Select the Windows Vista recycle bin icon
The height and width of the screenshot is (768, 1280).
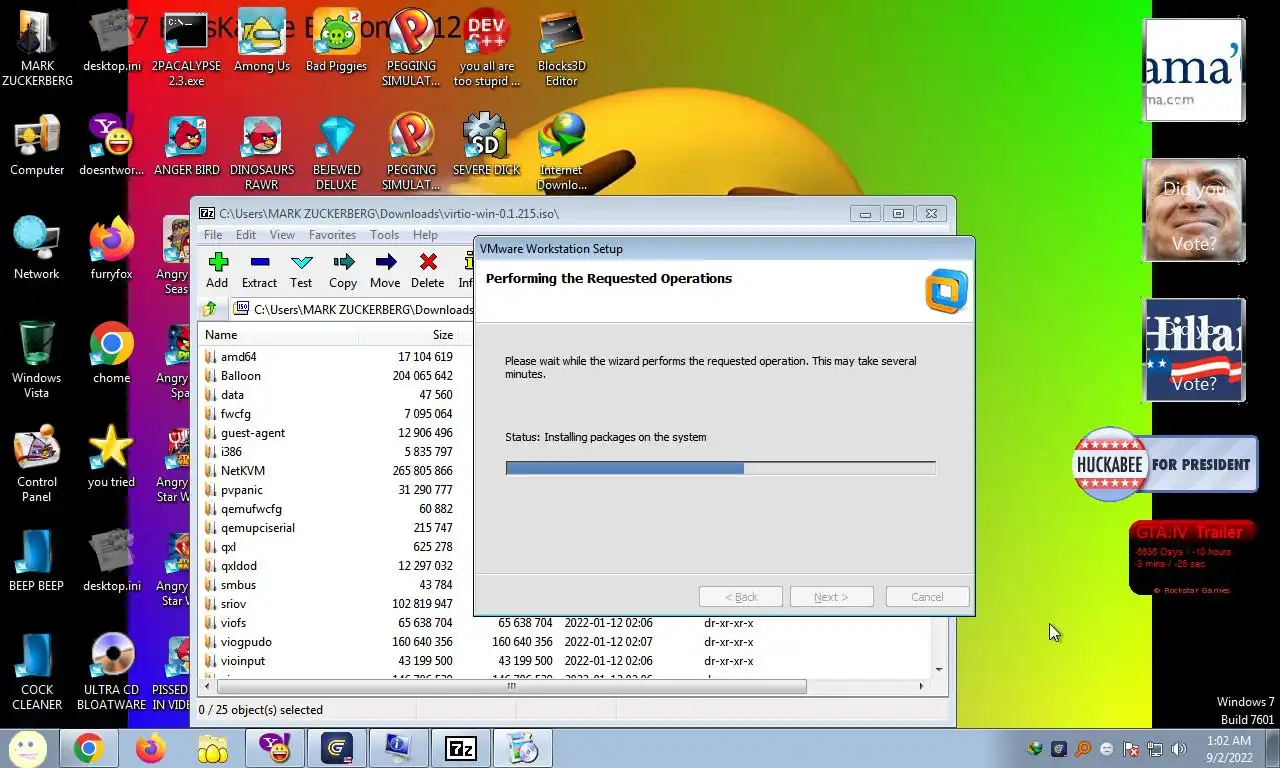coord(37,360)
